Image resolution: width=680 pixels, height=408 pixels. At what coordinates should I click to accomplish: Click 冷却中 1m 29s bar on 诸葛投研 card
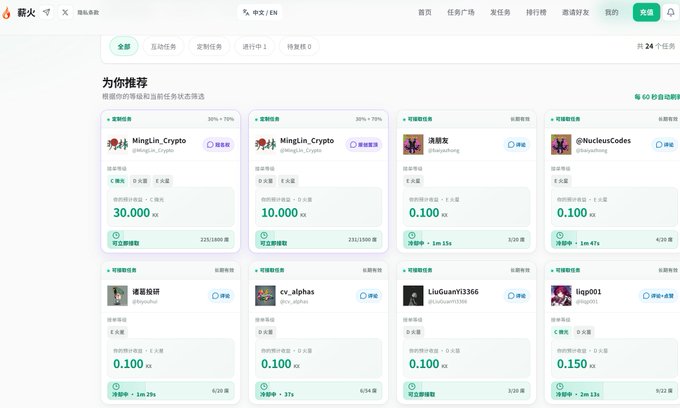[170, 391]
